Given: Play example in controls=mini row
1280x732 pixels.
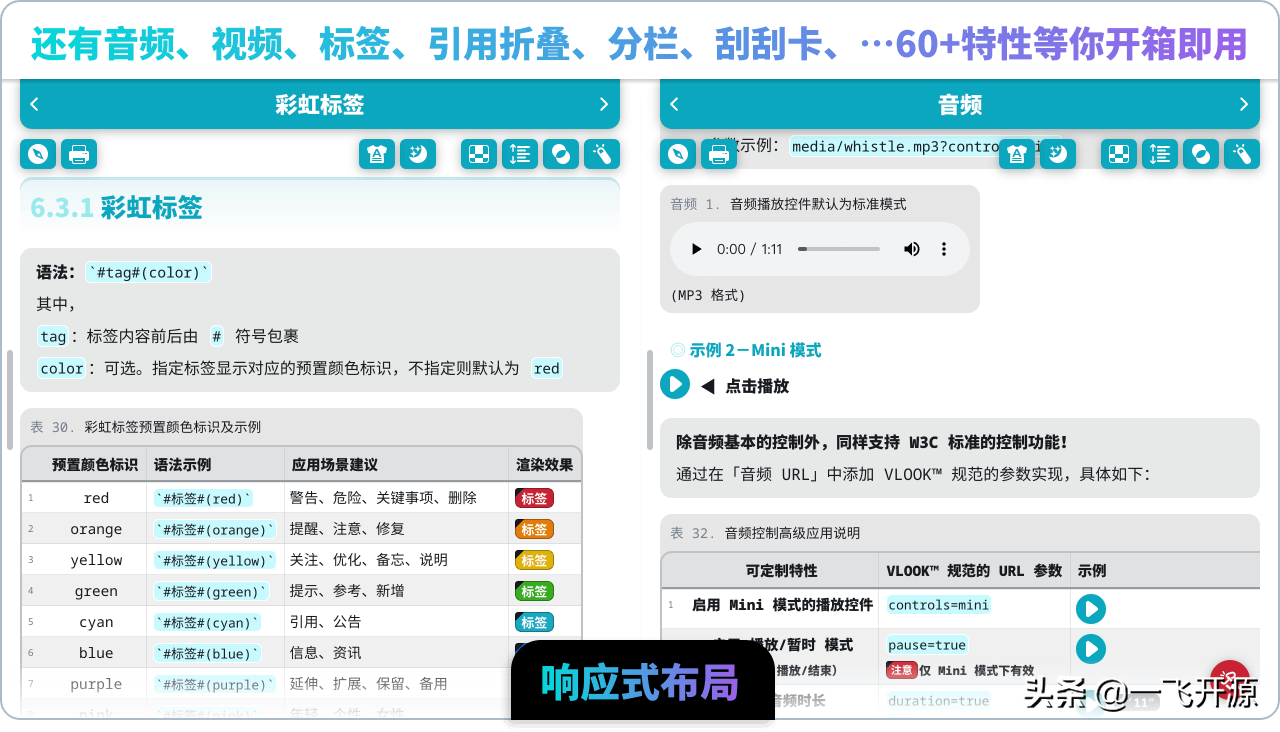Looking at the screenshot, I should (1091, 608).
